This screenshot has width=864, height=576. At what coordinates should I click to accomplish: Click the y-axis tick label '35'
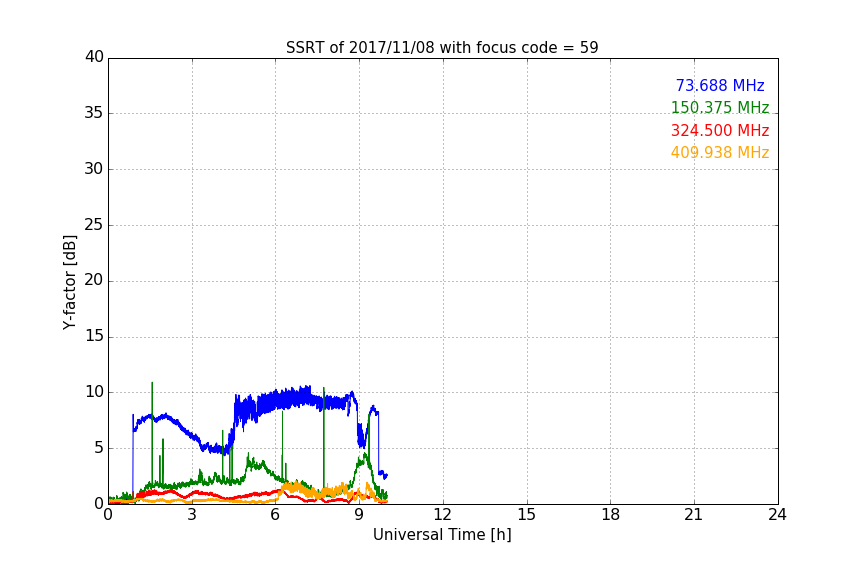tap(94, 113)
